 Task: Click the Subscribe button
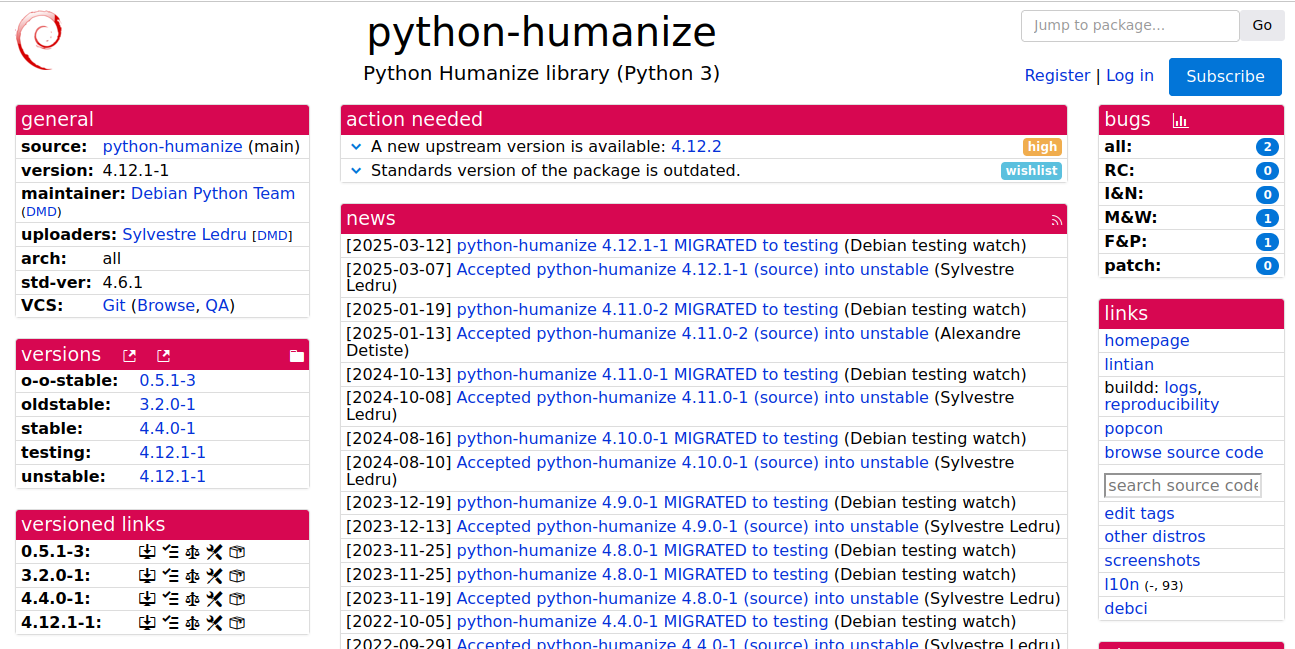coord(1225,76)
